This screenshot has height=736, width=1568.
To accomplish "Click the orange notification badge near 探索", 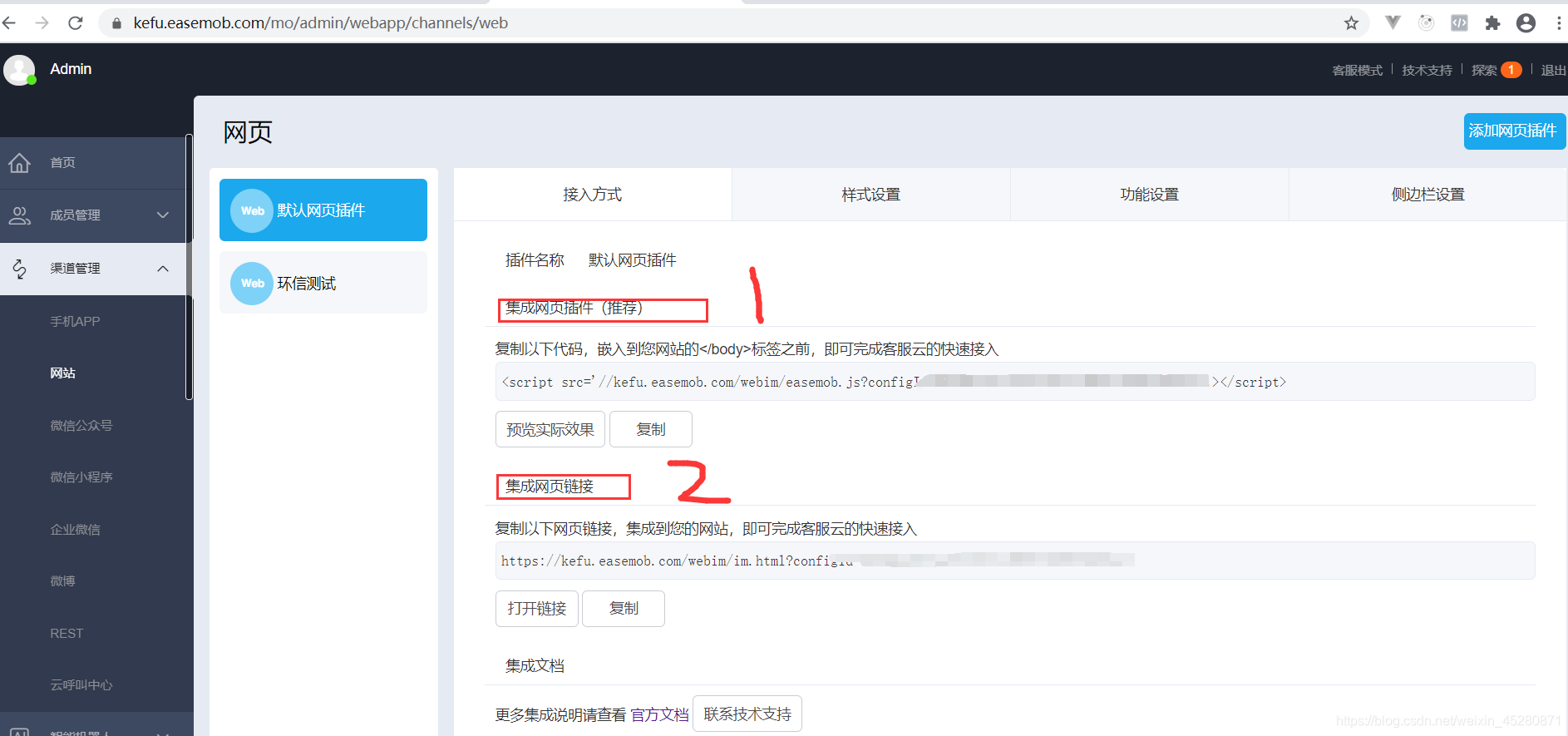I will pos(1511,70).
